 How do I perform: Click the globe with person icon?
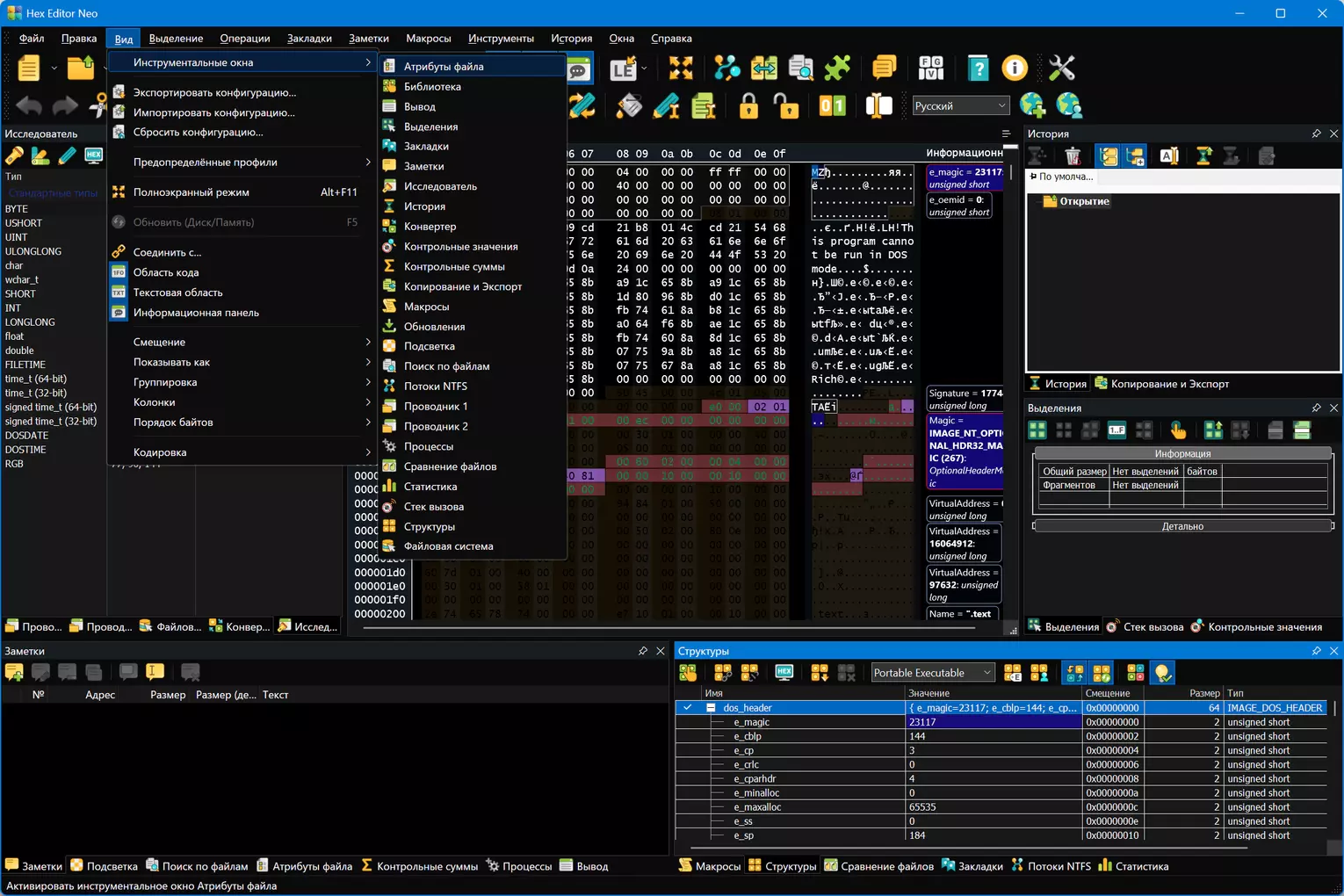coord(1069,105)
